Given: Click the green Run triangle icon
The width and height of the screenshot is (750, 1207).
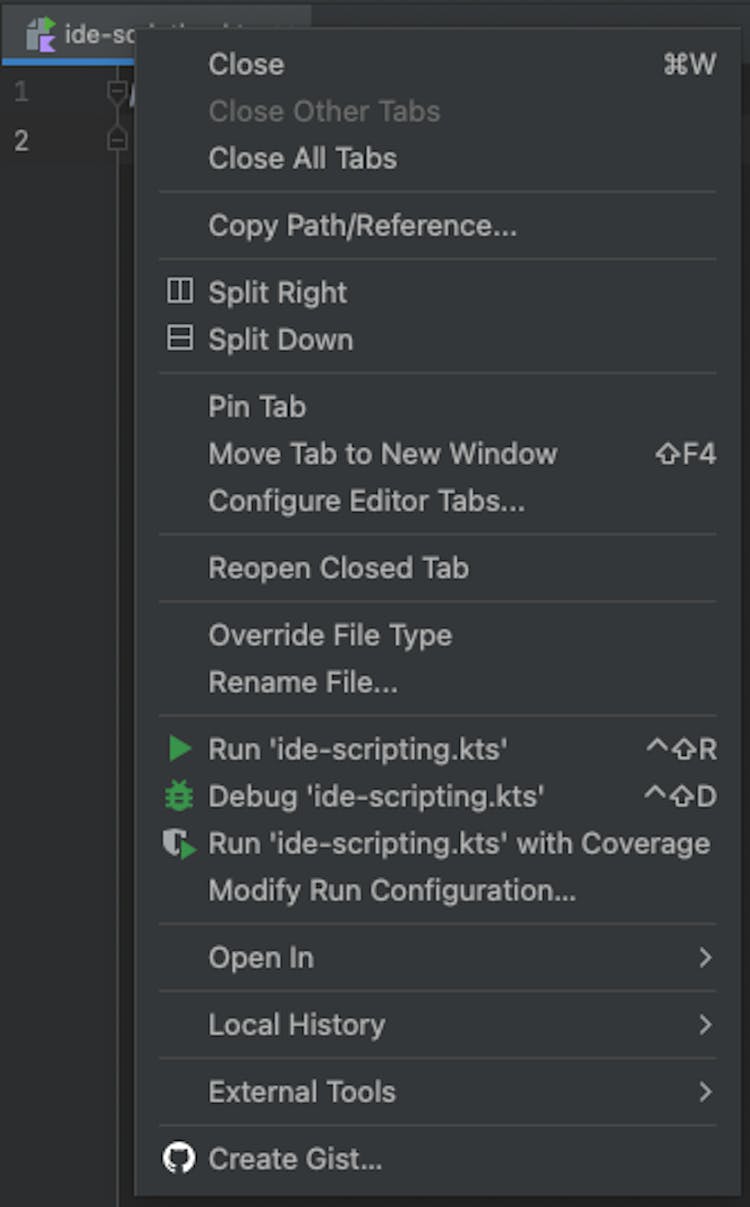Looking at the screenshot, I should [x=180, y=749].
